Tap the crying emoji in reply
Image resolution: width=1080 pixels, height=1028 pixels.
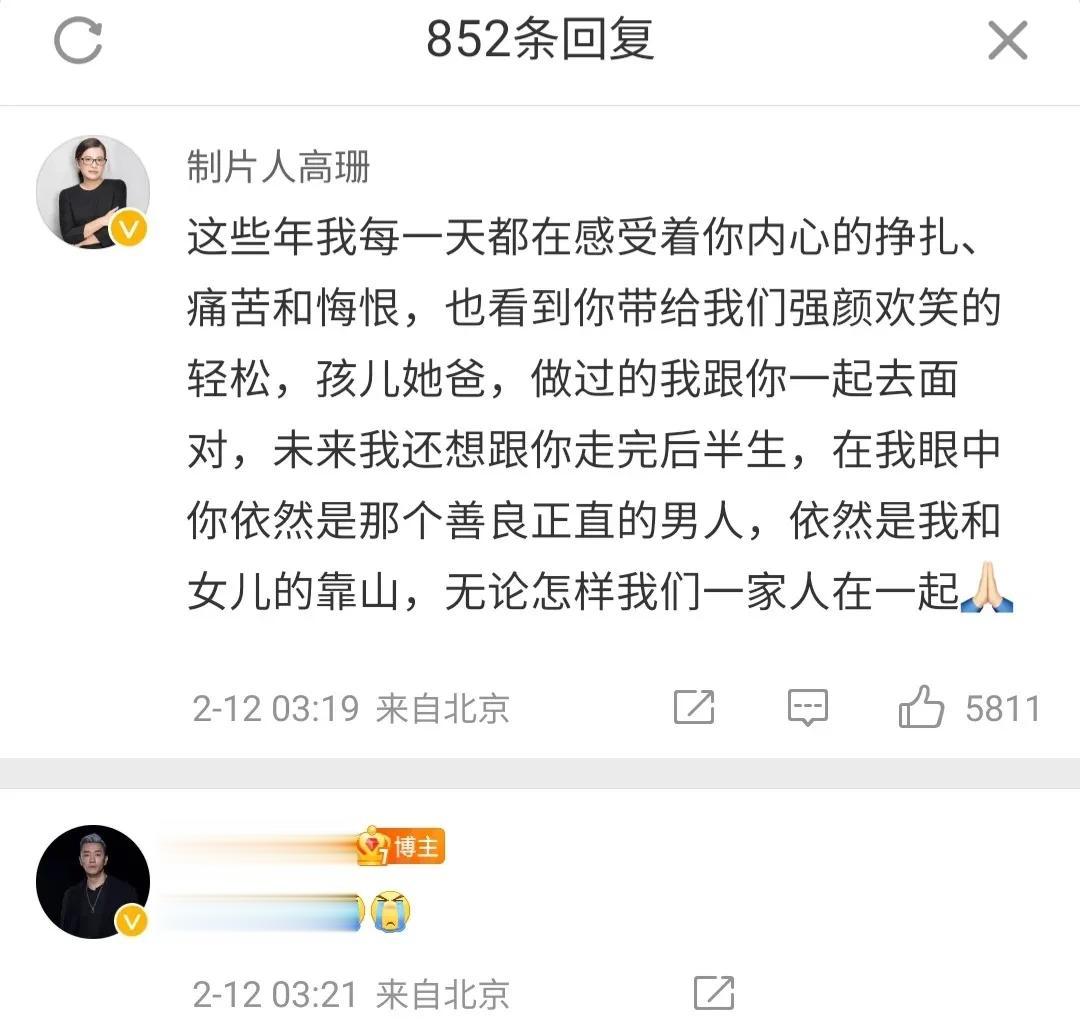pos(391,912)
